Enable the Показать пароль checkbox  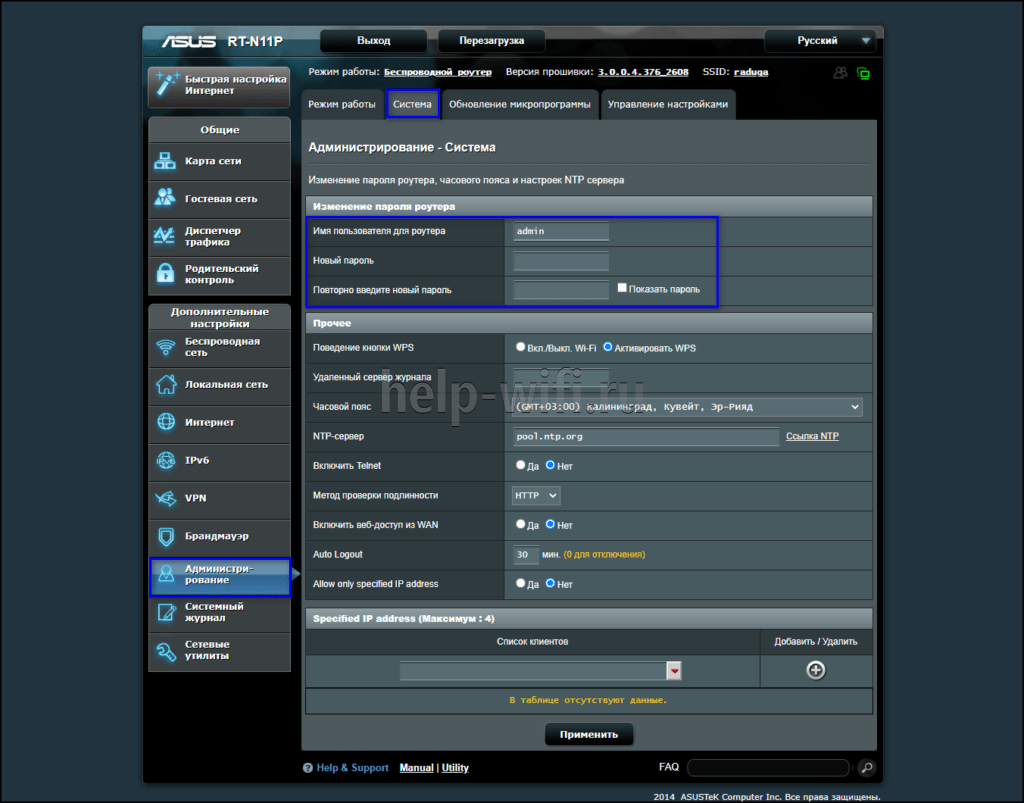coord(622,288)
